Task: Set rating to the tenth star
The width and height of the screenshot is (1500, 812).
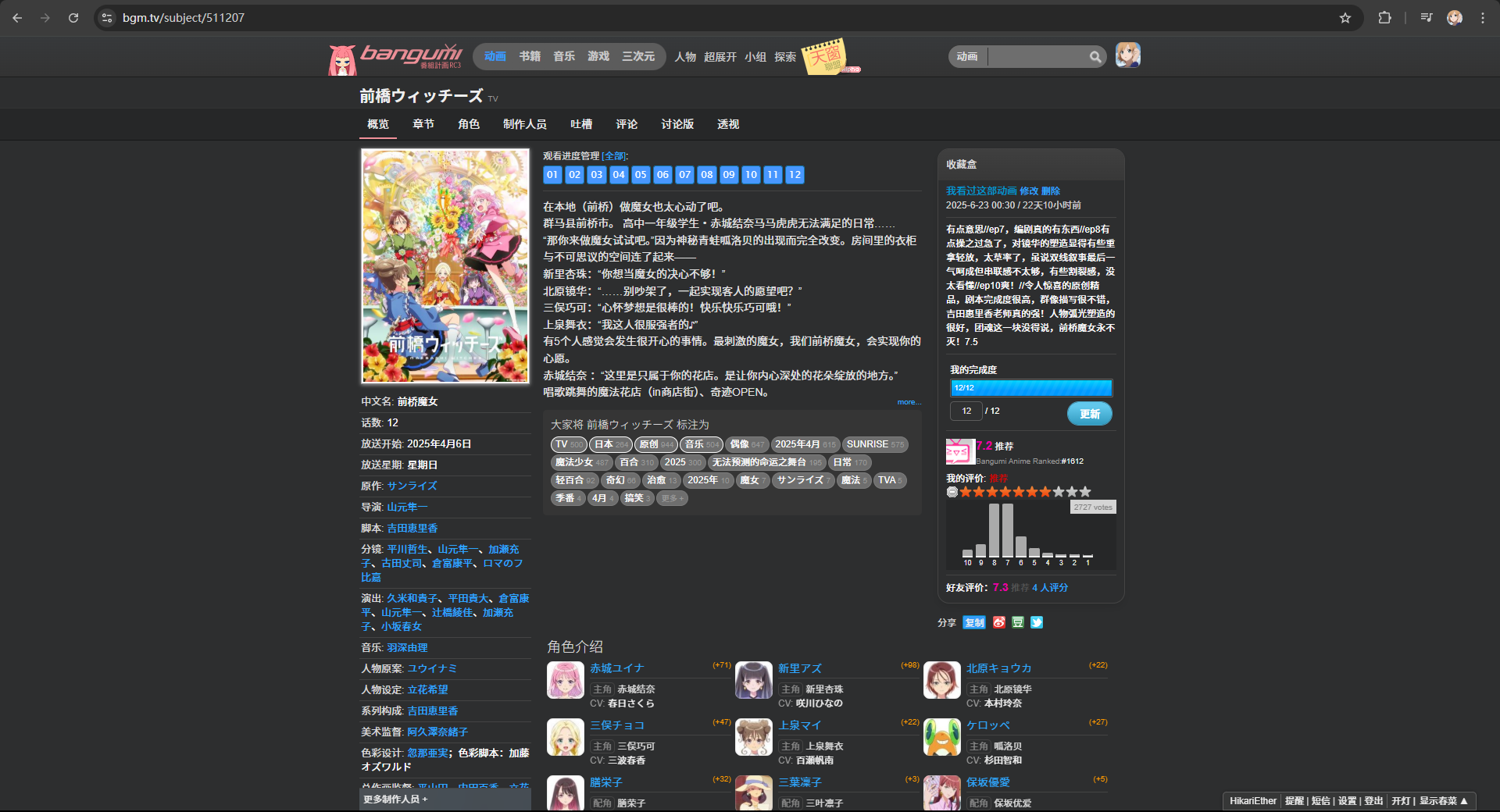Action: pos(1085,492)
